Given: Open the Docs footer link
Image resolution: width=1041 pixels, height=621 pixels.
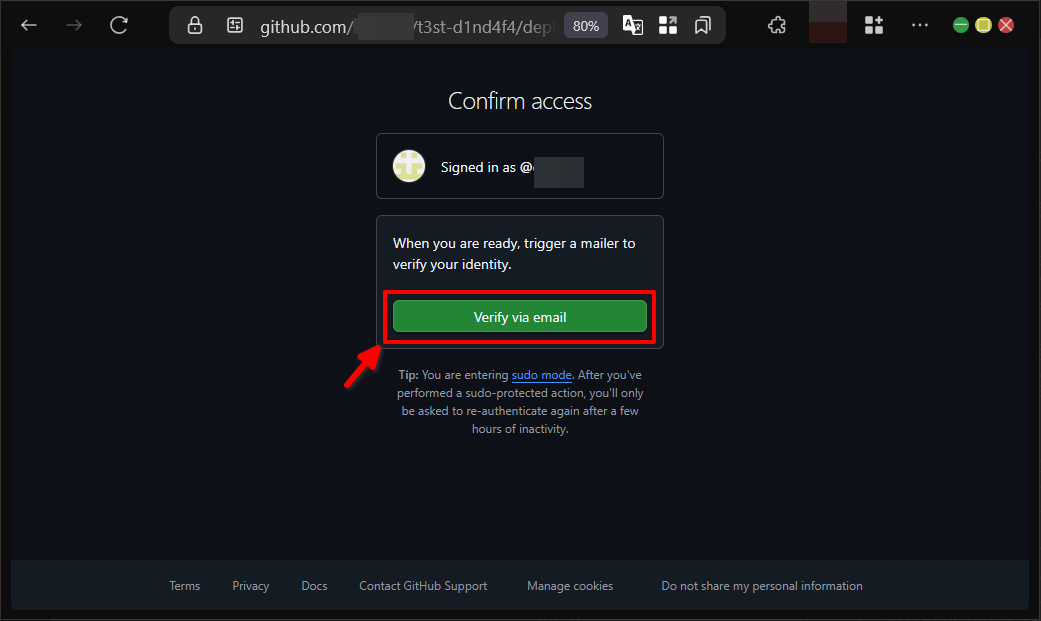Looking at the screenshot, I should tap(314, 586).
